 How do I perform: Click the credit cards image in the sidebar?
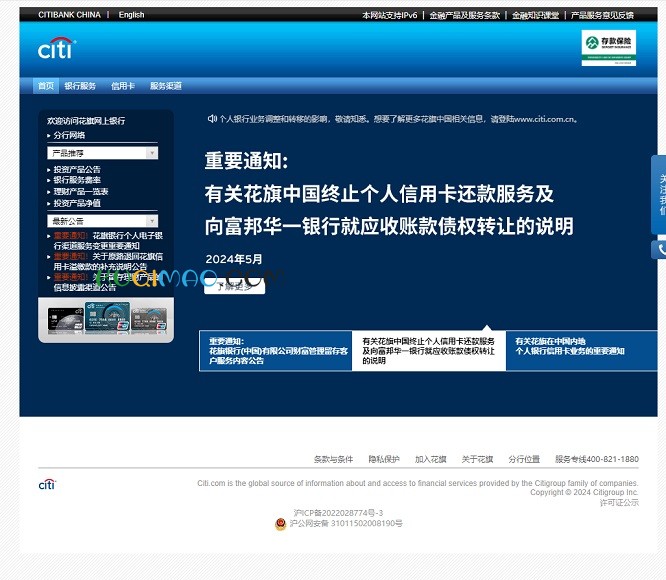107,318
